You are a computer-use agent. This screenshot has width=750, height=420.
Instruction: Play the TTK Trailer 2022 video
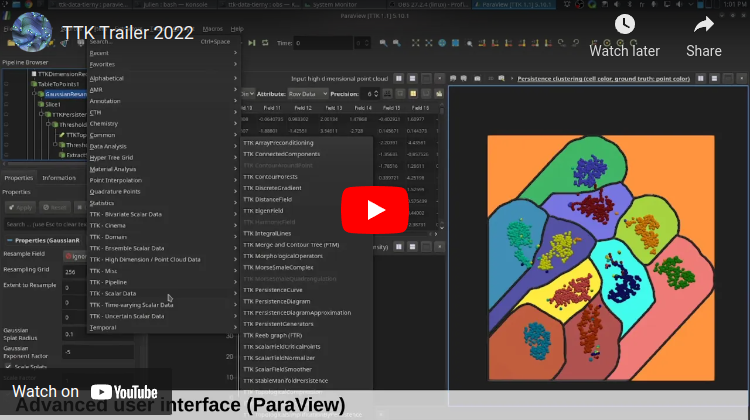click(x=375, y=210)
